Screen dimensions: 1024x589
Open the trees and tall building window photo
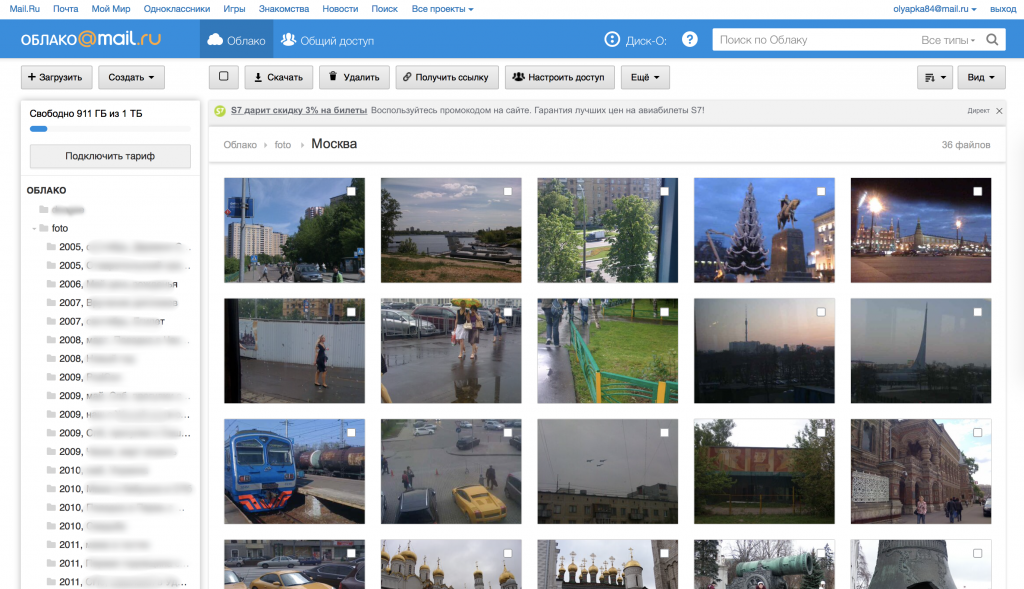click(607, 230)
